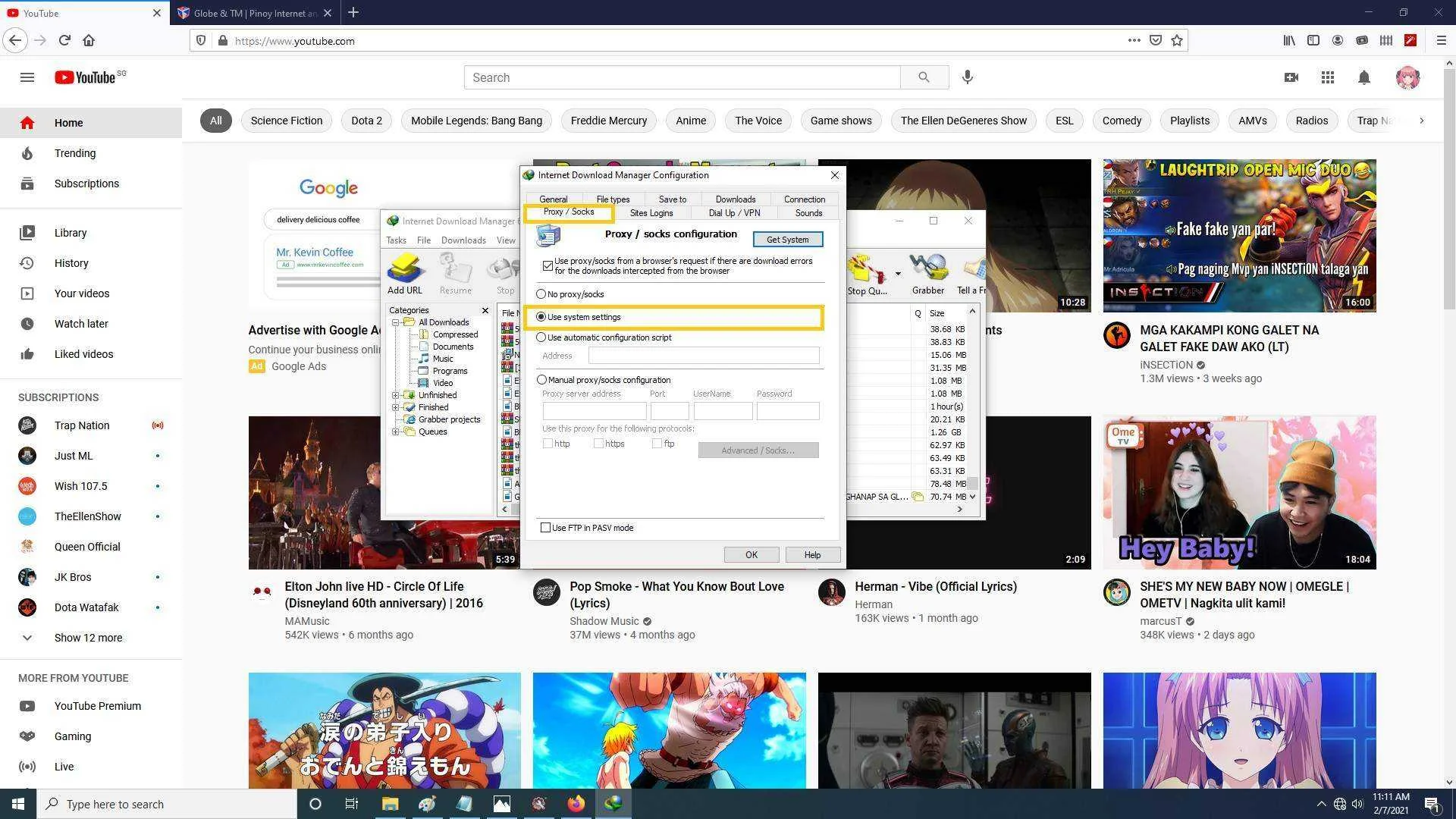Switch to Dial Up / VPN tab
The width and height of the screenshot is (1456, 819).
pos(734,213)
